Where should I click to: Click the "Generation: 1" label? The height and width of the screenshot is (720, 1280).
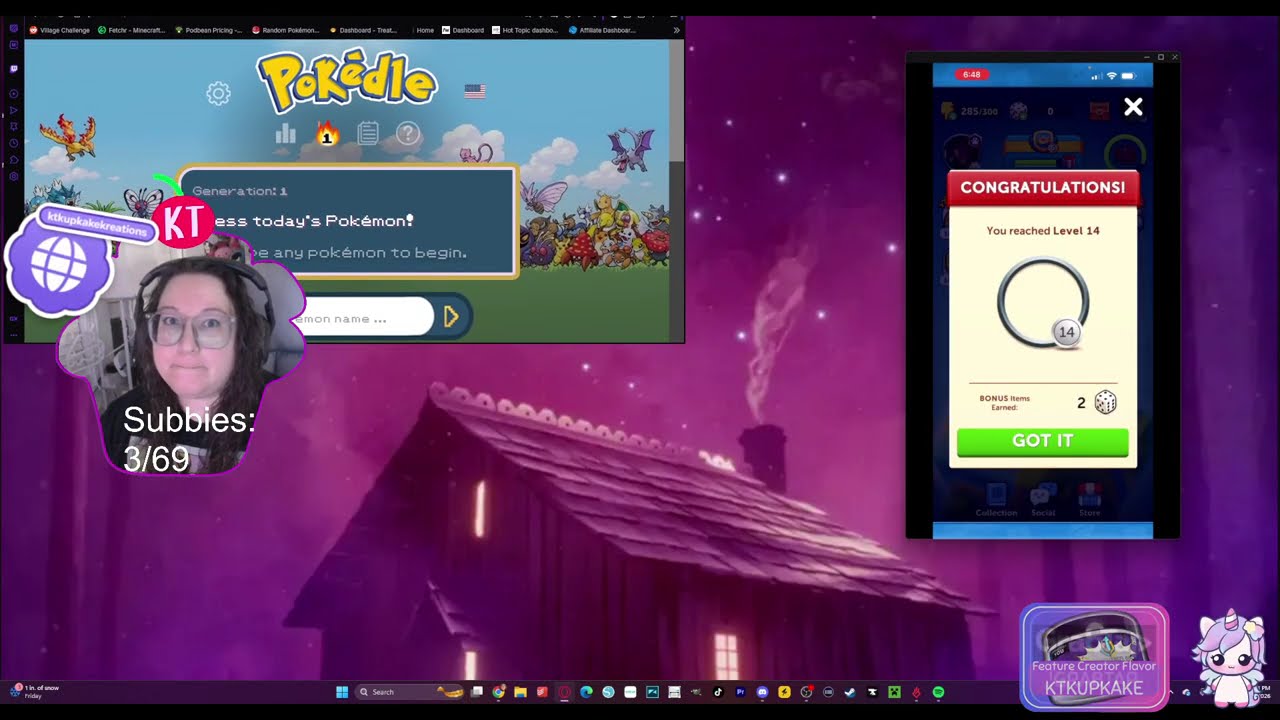click(x=240, y=190)
